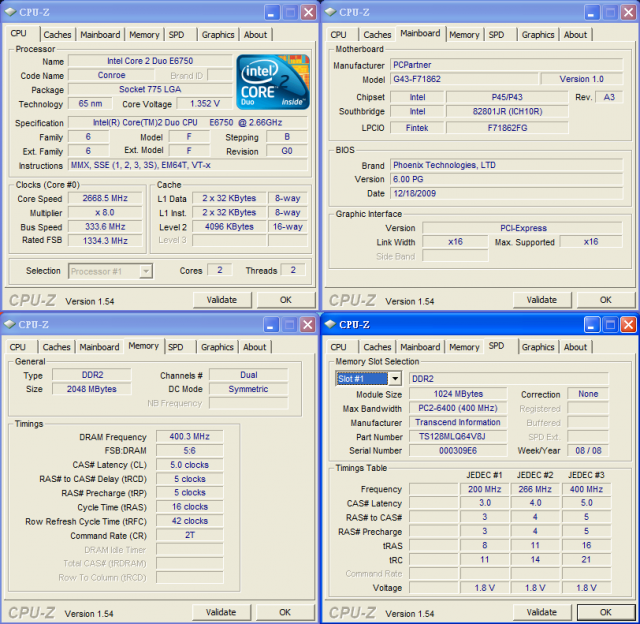Select Graphics tab in Mainboard window
640x624 pixels.
point(538,35)
